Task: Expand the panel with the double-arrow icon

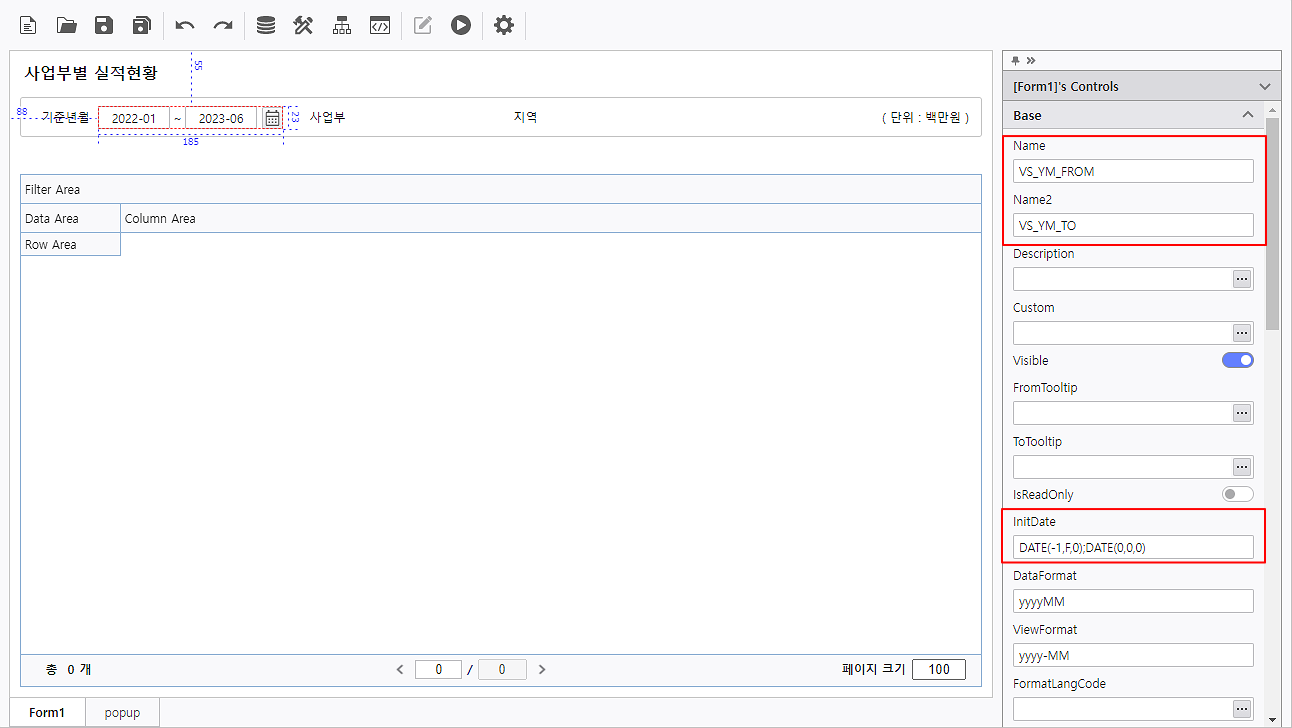Action: coord(1031,60)
